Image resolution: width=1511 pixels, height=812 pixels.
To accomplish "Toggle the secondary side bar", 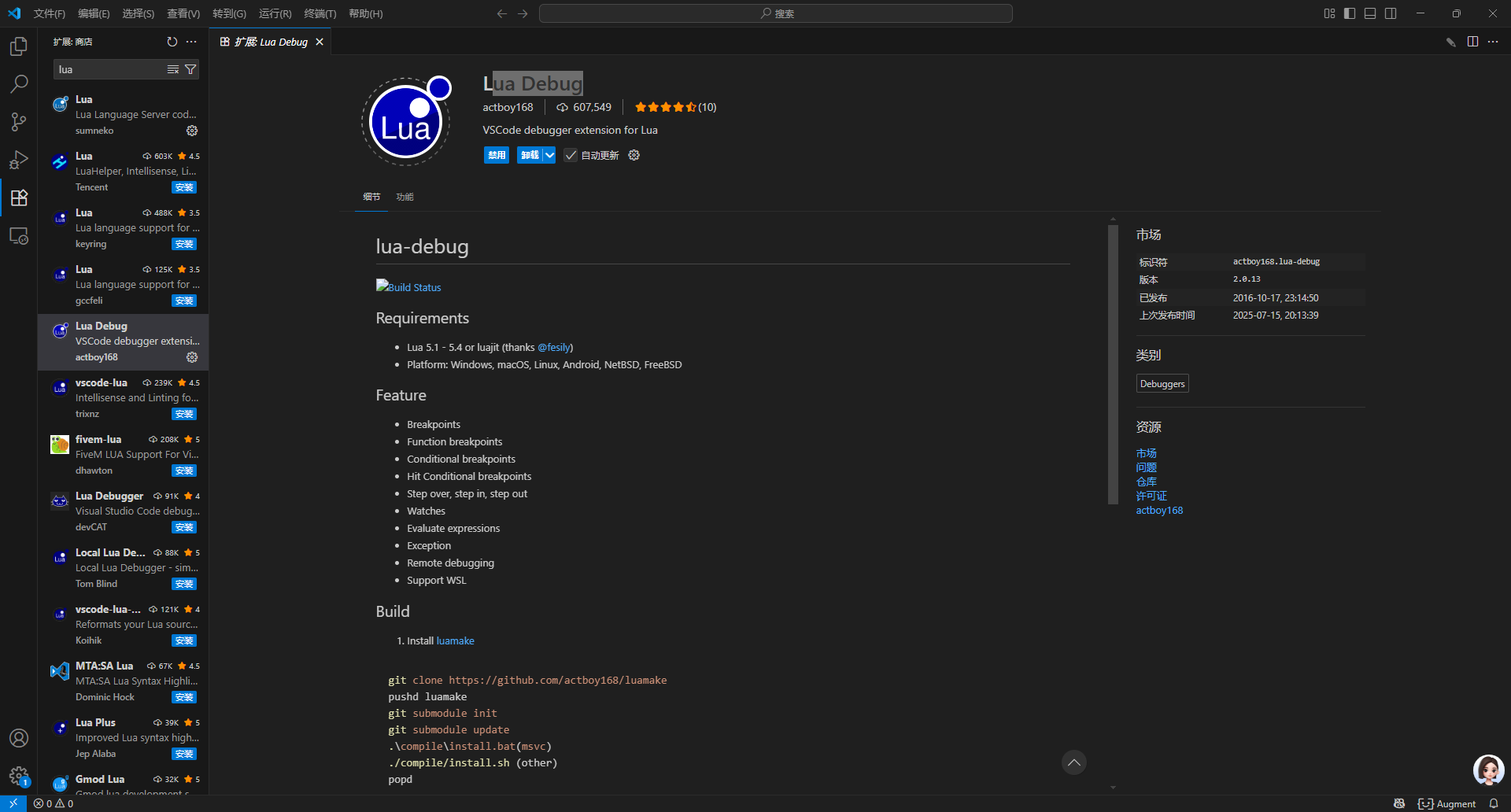I will pos(1391,13).
